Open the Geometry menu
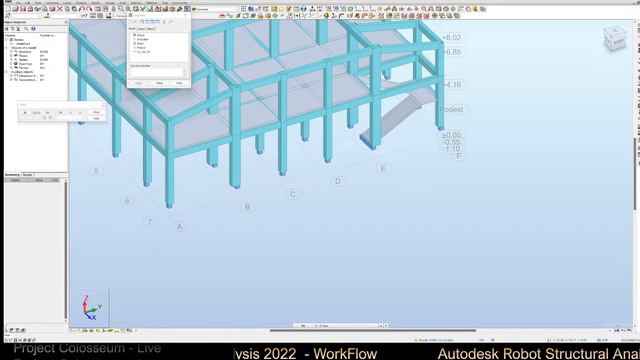Viewport: 640px width, 360px height. [52, 3]
